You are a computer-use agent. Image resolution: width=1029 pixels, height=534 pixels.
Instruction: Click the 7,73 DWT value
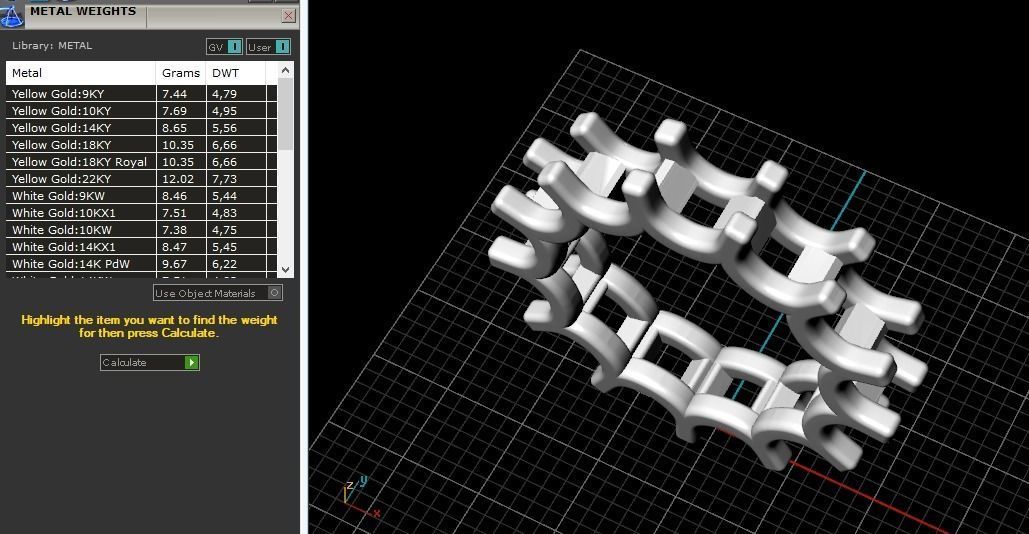pyautogui.click(x=224, y=179)
